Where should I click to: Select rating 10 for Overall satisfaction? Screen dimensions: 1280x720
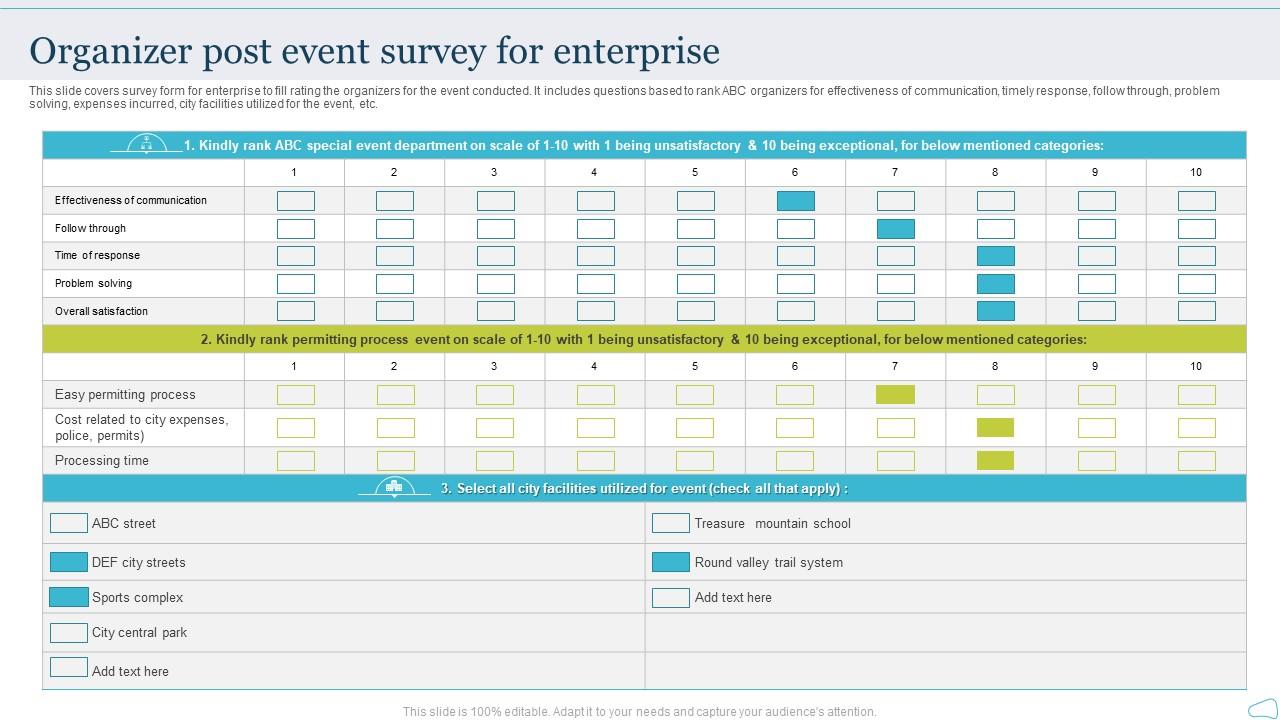[1195, 310]
